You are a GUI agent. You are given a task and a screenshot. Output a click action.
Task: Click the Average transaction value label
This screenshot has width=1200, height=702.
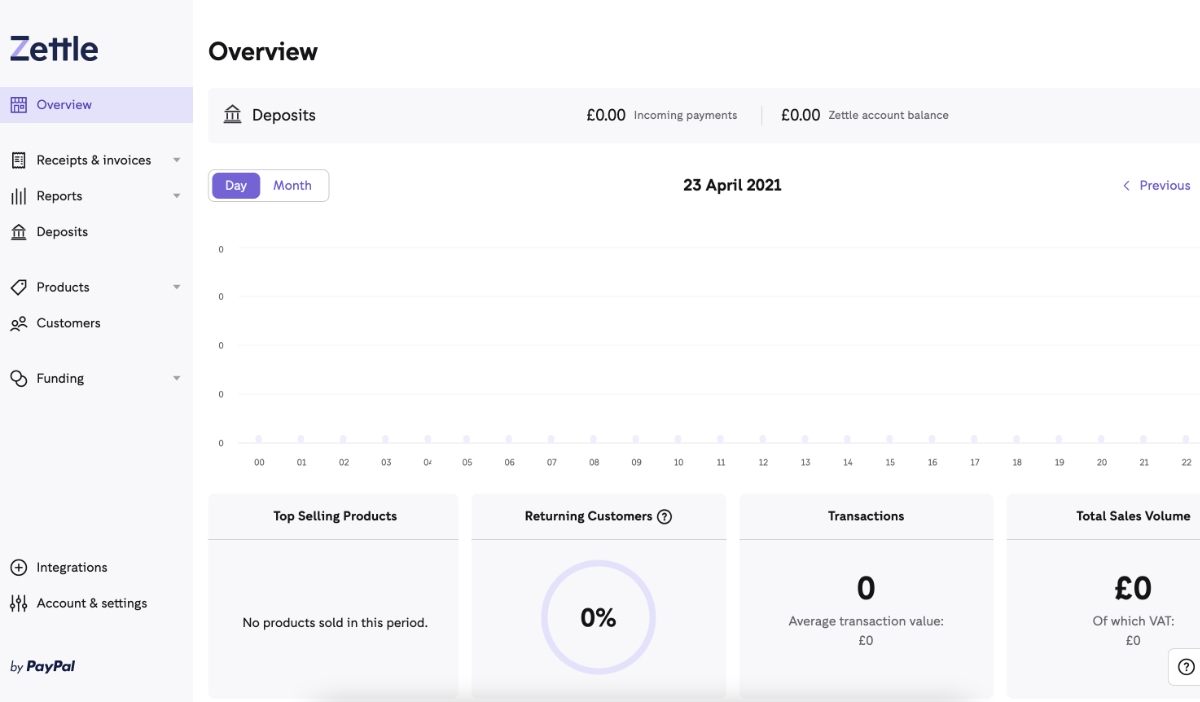866,621
